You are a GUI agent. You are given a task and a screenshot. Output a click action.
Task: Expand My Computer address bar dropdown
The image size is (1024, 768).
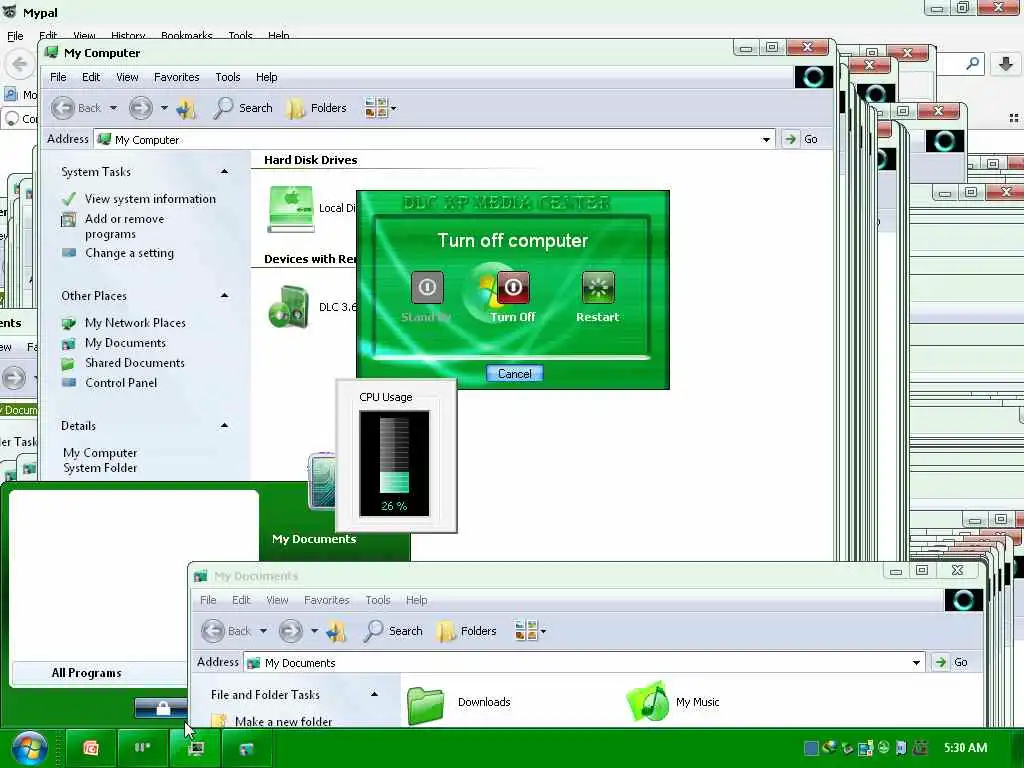pyautogui.click(x=766, y=139)
